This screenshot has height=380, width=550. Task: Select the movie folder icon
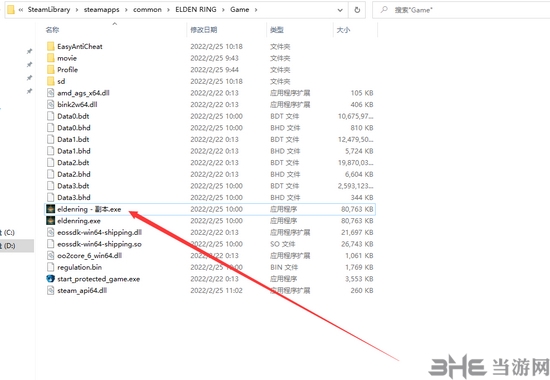(51, 58)
